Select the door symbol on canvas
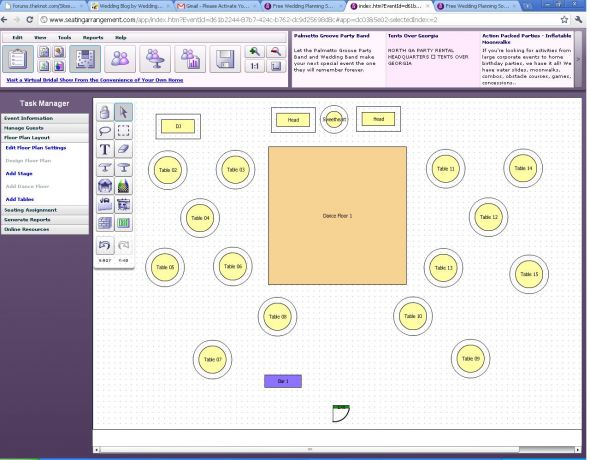The image size is (590, 460). (341, 413)
